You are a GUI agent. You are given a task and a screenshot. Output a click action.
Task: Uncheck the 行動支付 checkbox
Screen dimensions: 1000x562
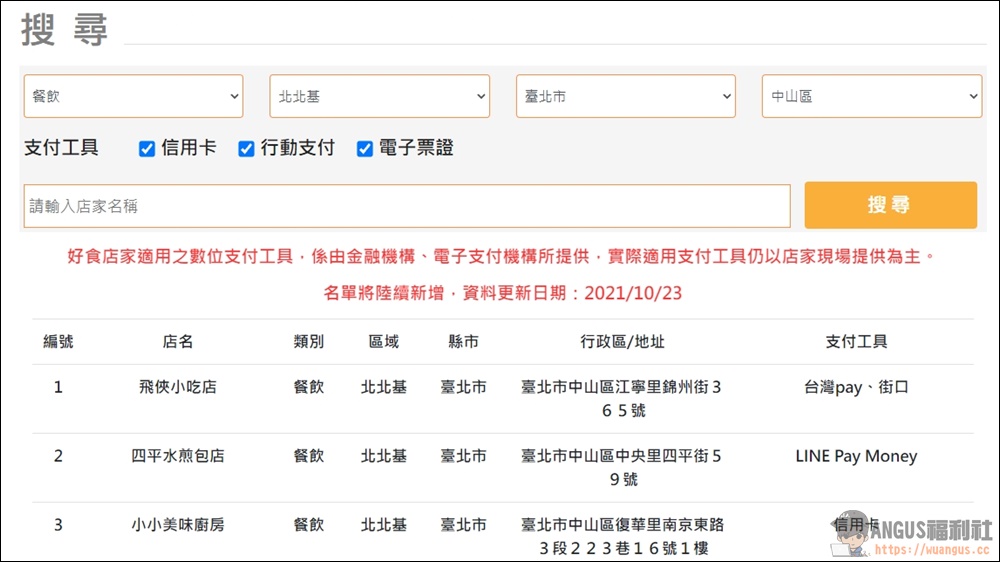(246, 149)
